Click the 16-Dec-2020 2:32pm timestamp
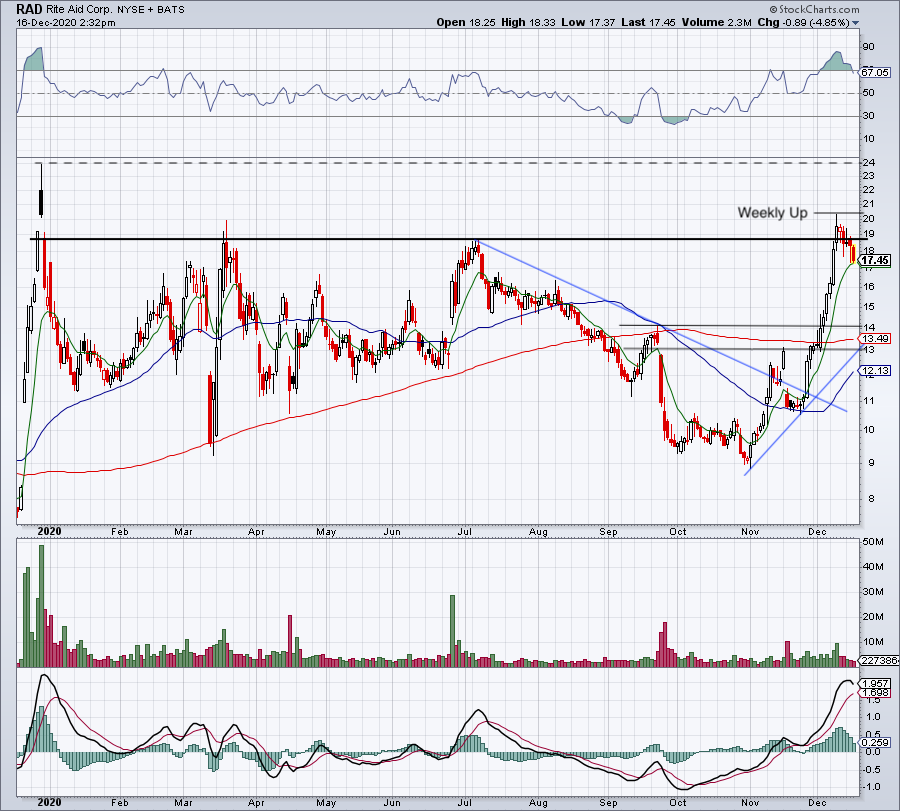This screenshot has height=811, width=900. point(66,23)
